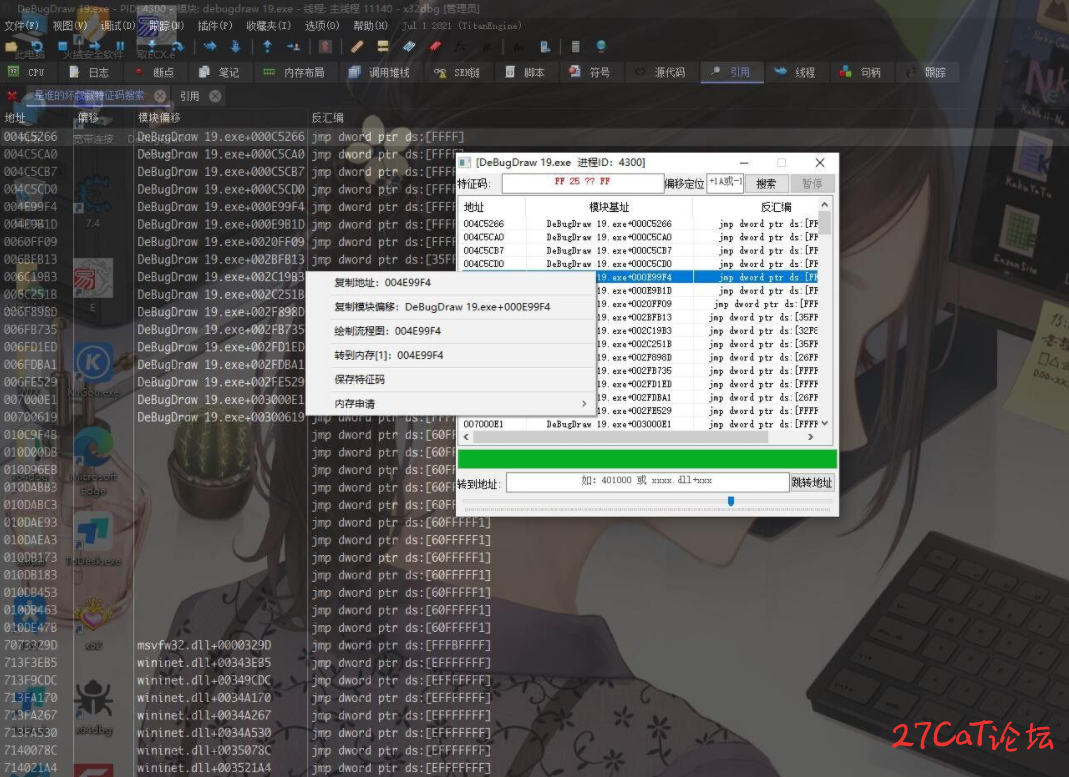
Task: Switch to the 笔记 notes tab
Action: pos(220,72)
